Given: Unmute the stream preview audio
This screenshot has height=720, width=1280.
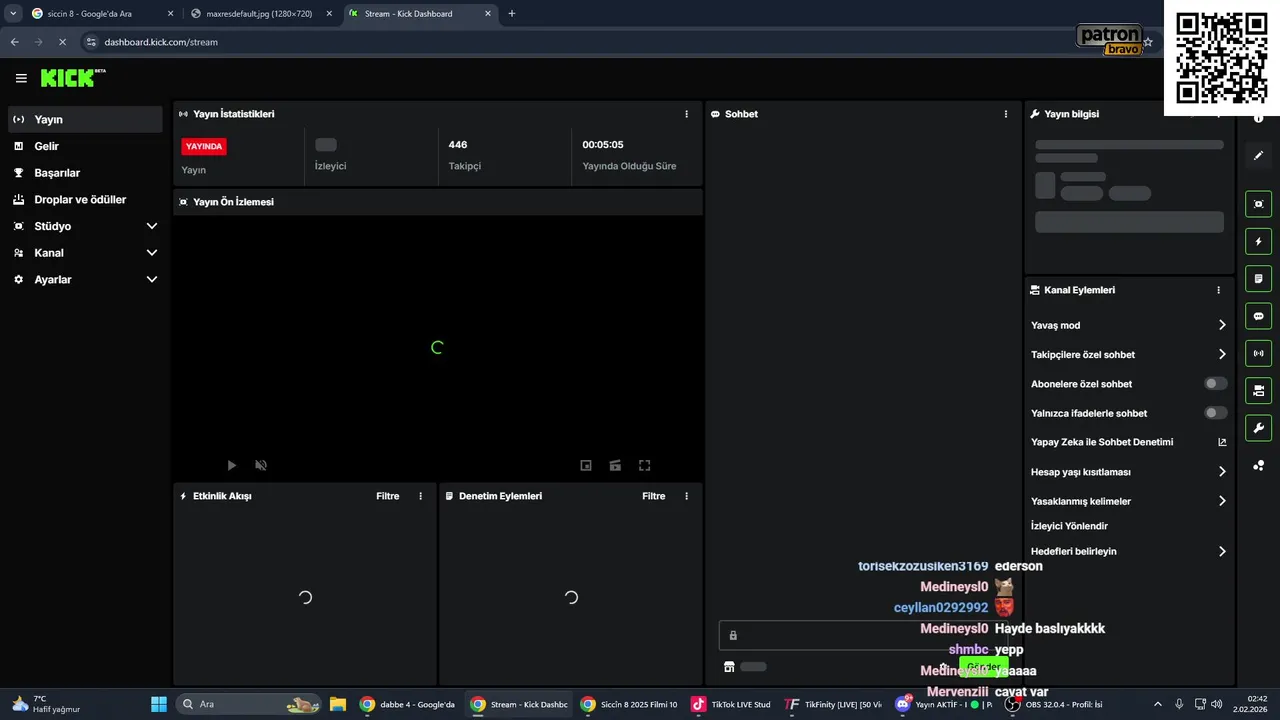Looking at the screenshot, I should 261,465.
